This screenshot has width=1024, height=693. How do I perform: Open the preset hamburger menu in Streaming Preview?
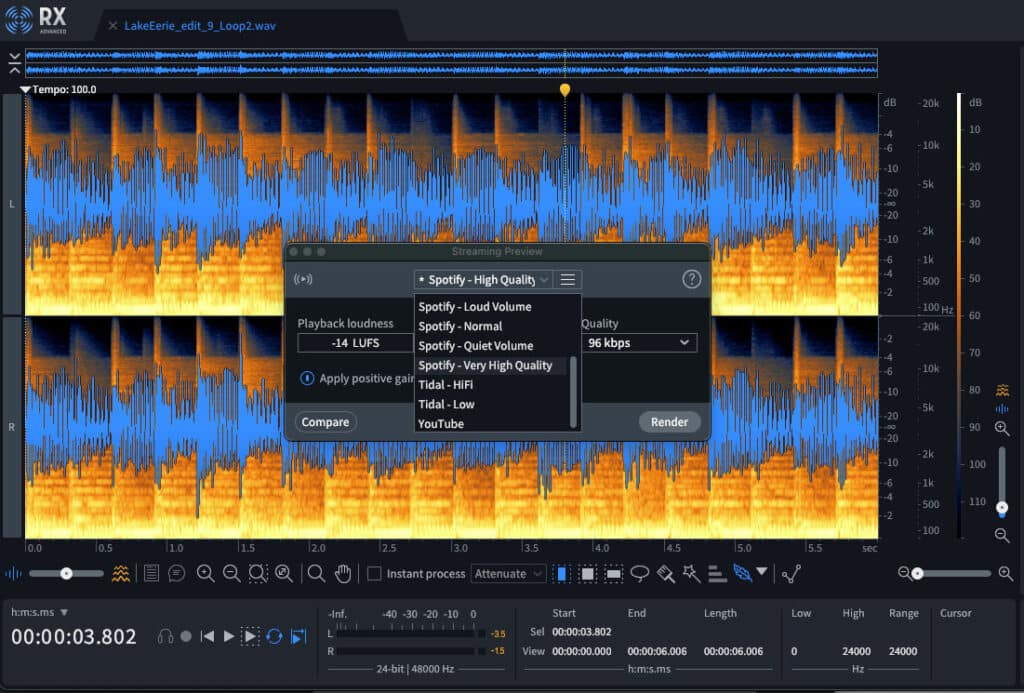click(567, 280)
